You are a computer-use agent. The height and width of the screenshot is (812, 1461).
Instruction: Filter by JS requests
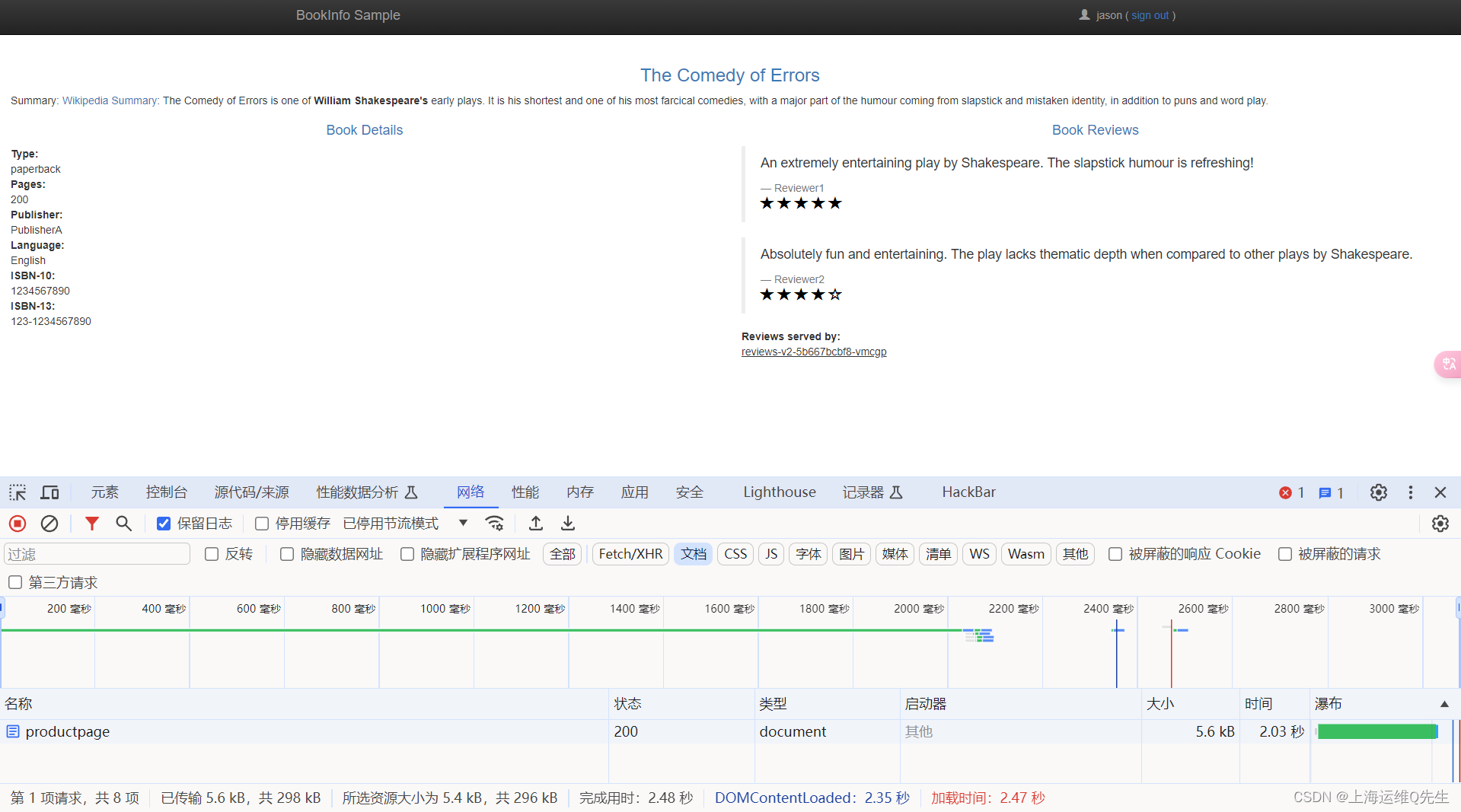771,554
